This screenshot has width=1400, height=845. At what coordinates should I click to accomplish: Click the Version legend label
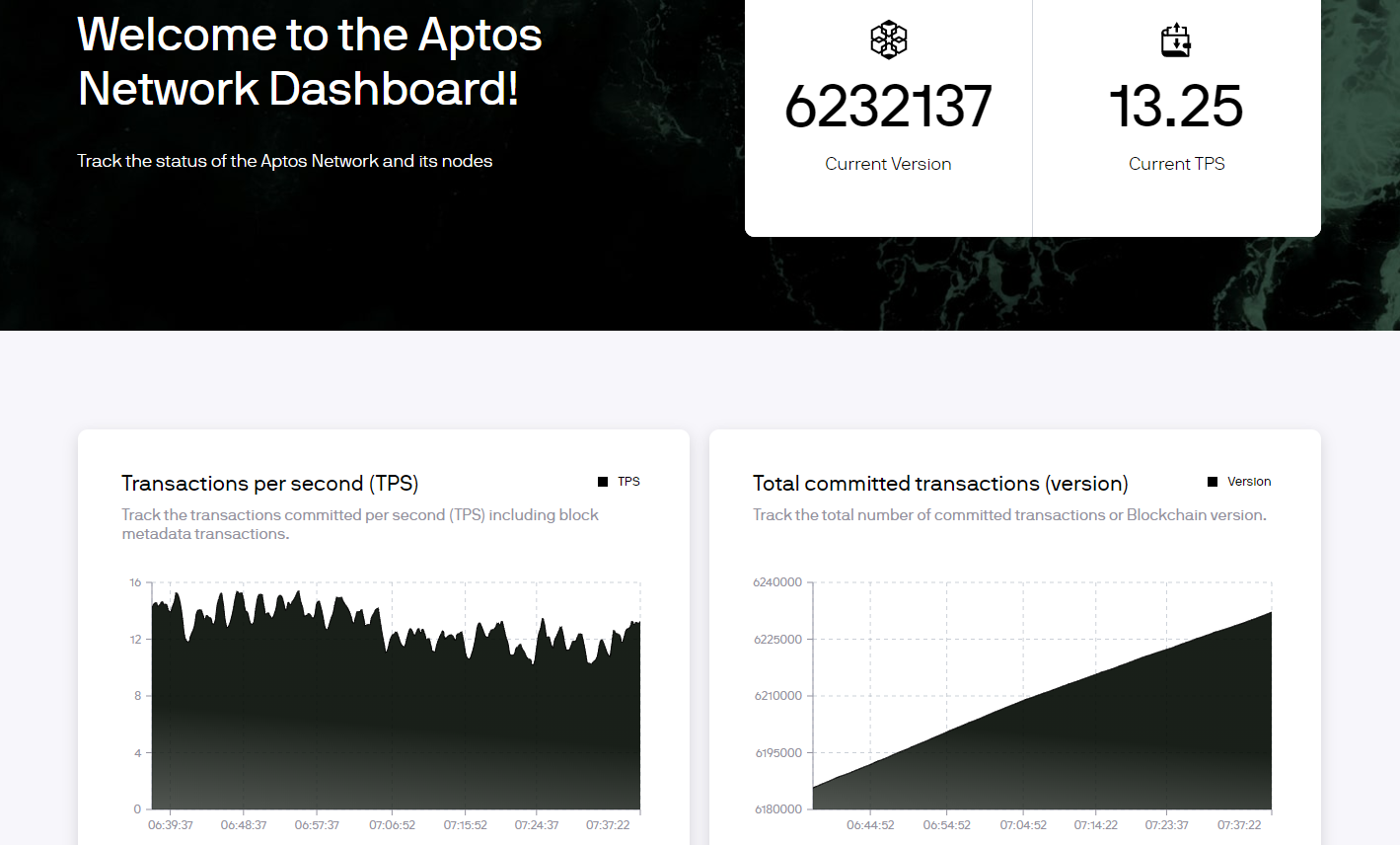[x=1249, y=482]
